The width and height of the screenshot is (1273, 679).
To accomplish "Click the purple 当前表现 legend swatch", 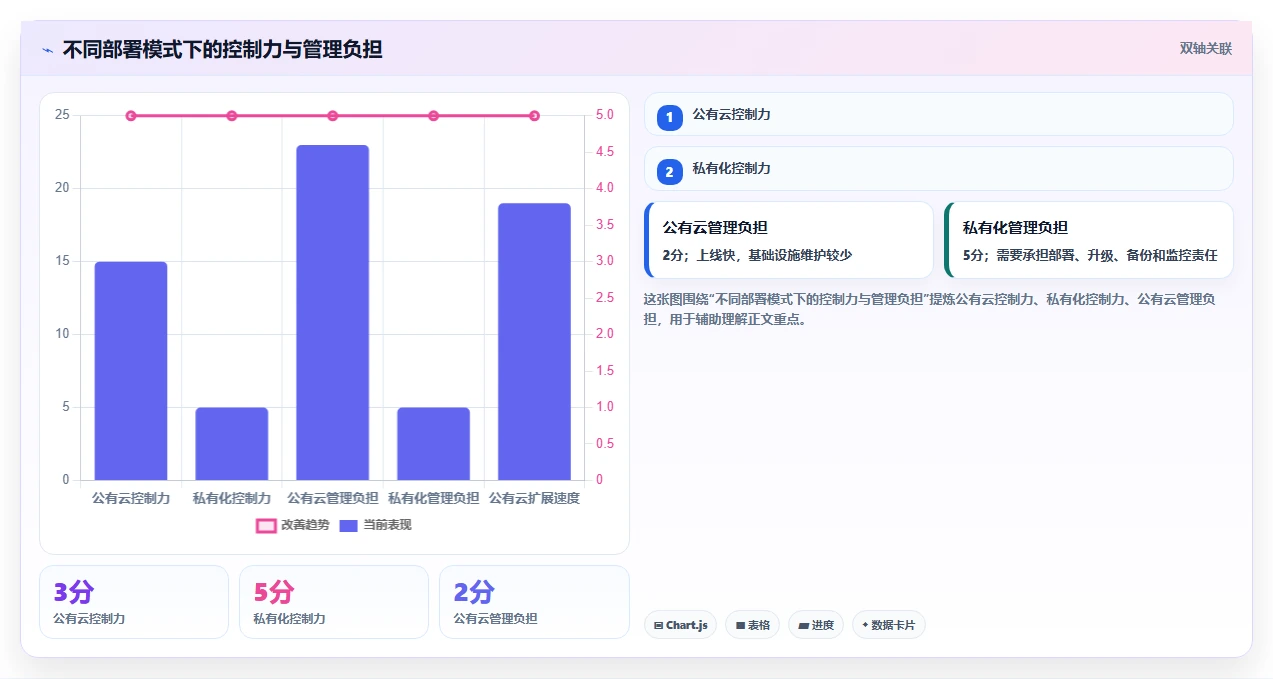I will click(x=348, y=525).
